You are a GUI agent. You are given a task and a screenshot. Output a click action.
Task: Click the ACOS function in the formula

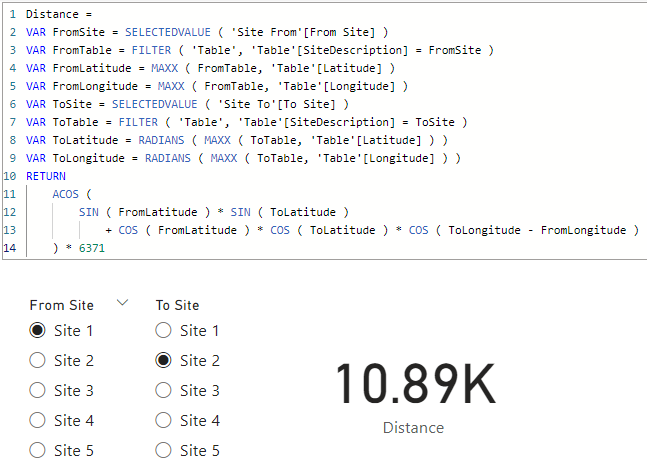tap(66, 194)
